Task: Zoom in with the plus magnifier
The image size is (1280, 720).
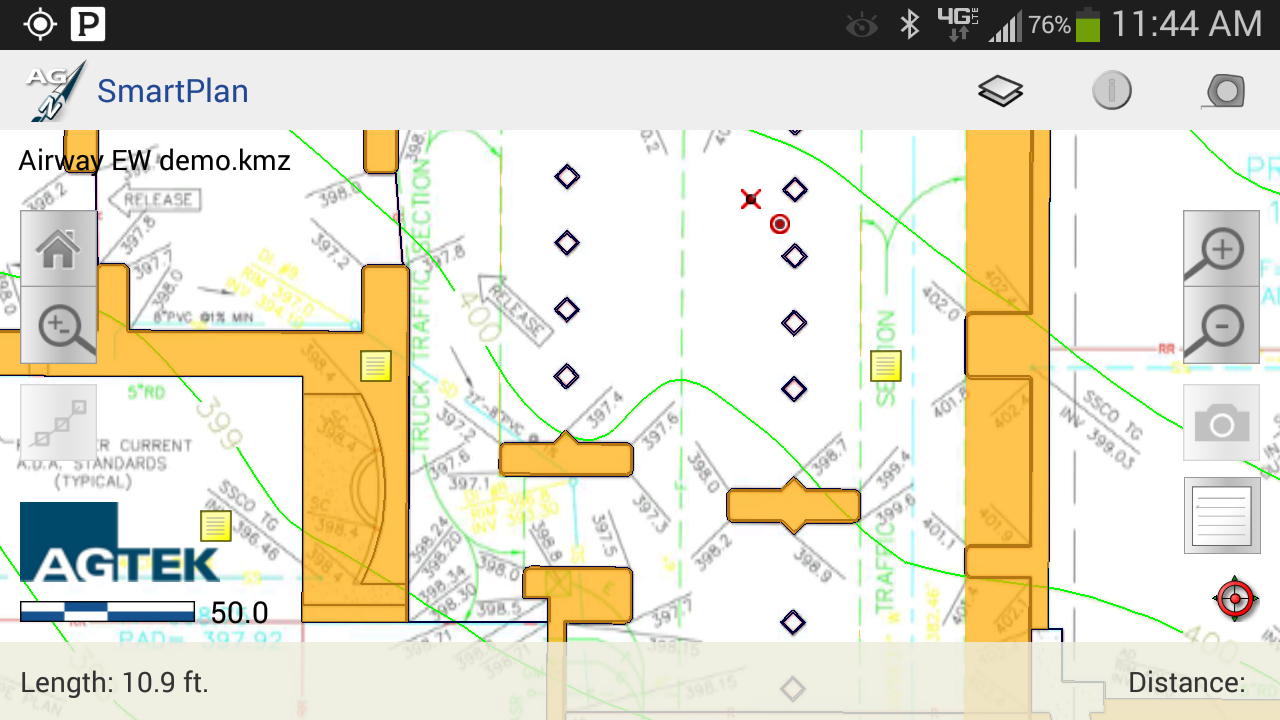Action: [1221, 248]
